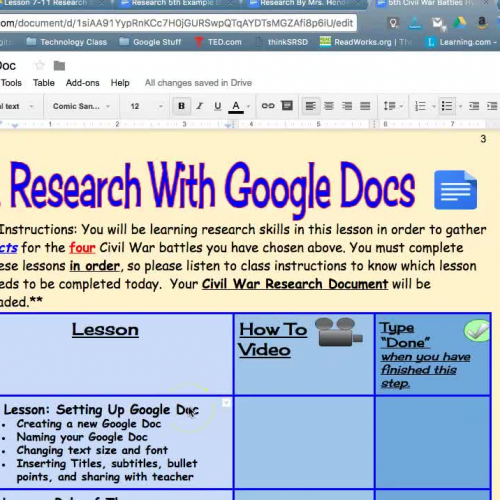This screenshot has height=500, width=500.
Task: Open the text color picker
Action: pos(236,107)
